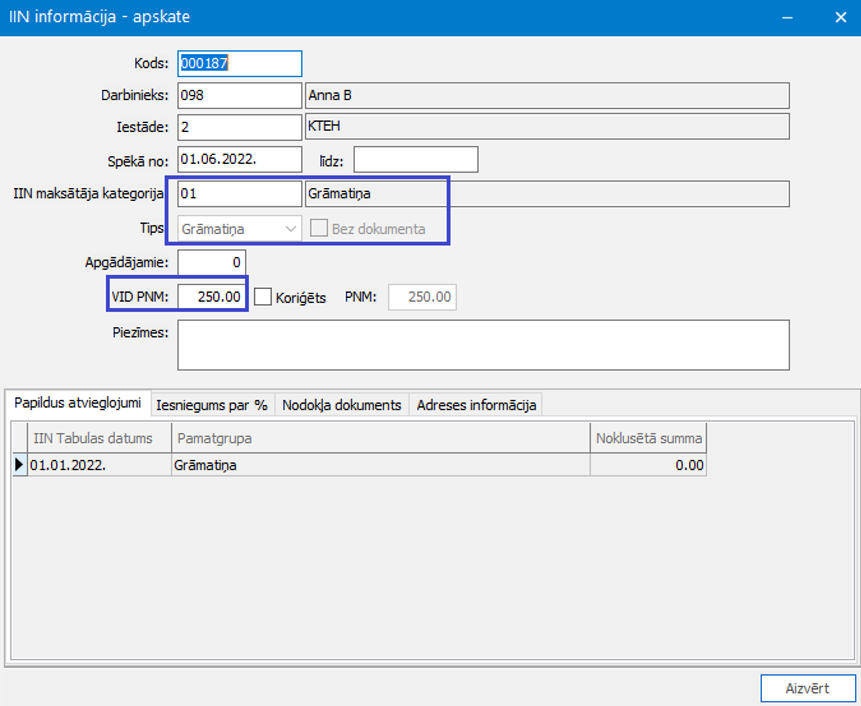861x706 pixels.
Task: Click the Spēkā no date field
Action: (239, 160)
